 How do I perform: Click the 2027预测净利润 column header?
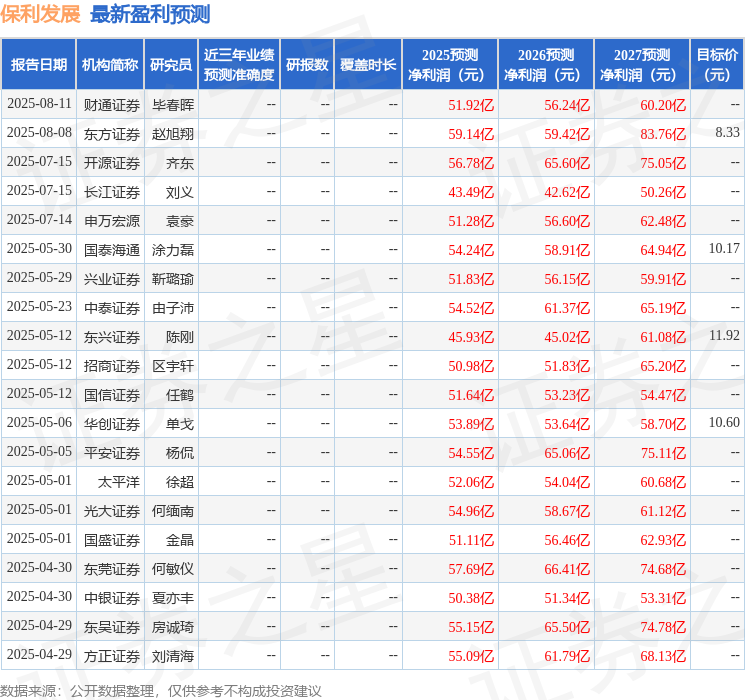[x=642, y=65]
